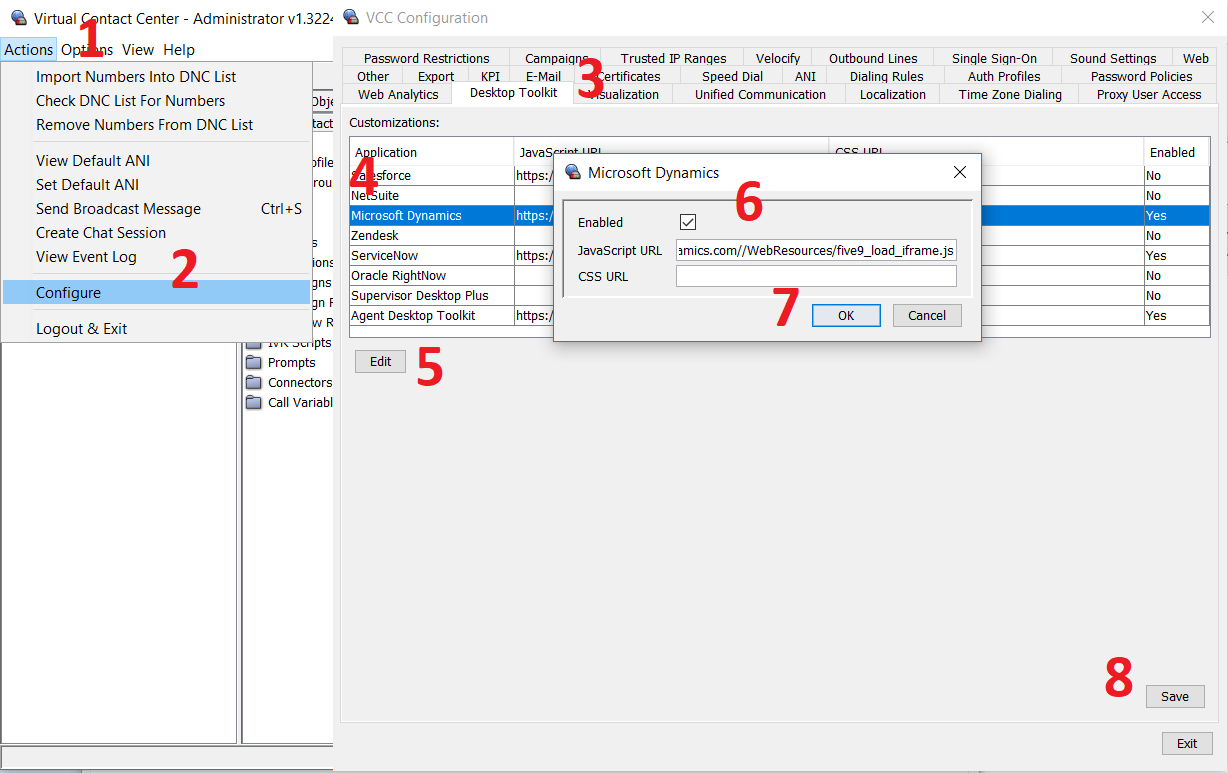
Task: Select the Desktop Toolkit tab
Action: tap(513, 93)
